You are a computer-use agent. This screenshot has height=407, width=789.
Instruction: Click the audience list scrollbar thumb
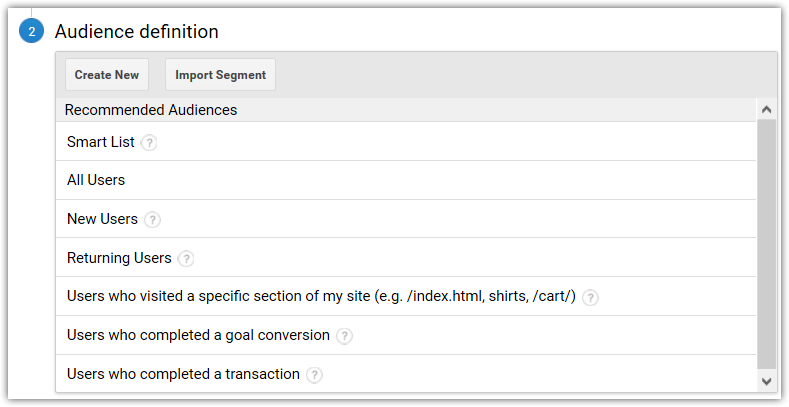[x=766, y=246]
